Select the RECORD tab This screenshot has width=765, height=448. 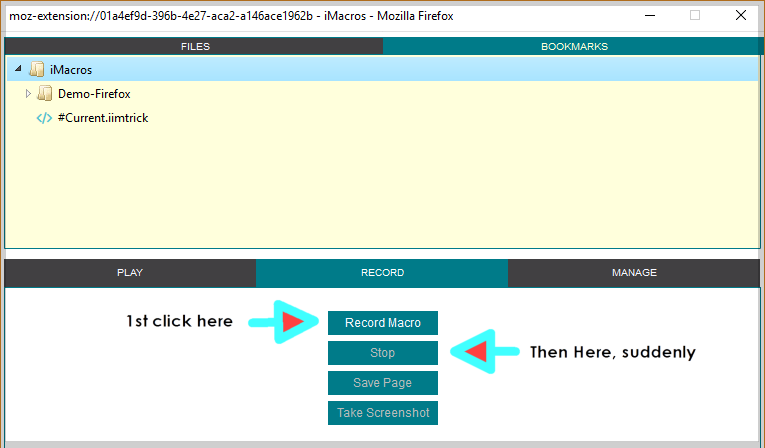[382, 273]
